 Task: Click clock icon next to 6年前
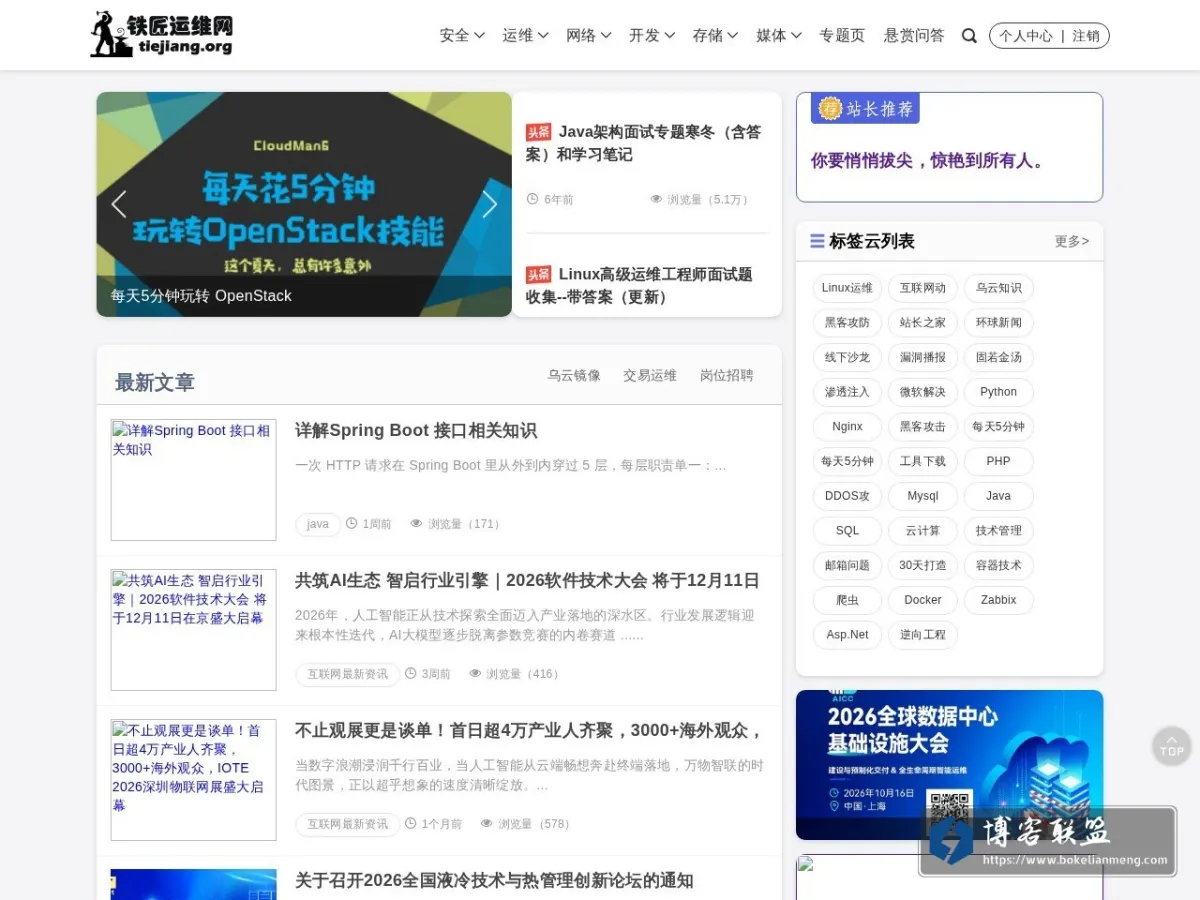532,199
